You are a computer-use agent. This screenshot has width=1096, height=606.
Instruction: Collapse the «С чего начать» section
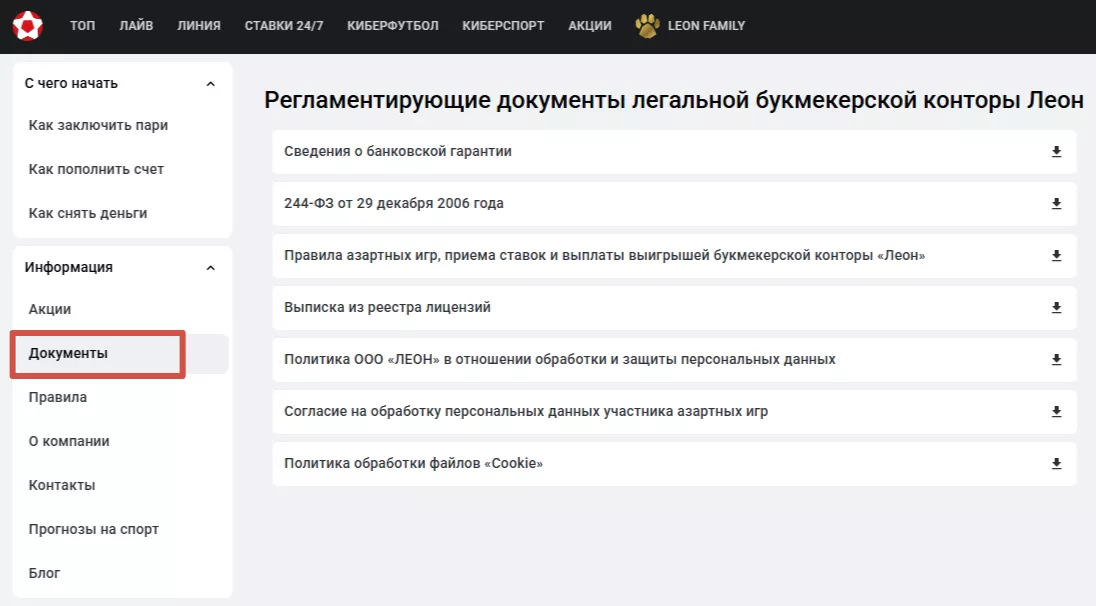click(x=211, y=83)
